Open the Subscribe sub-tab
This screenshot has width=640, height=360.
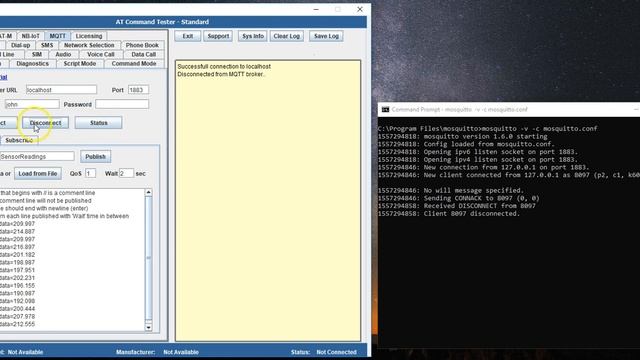point(19,140)
